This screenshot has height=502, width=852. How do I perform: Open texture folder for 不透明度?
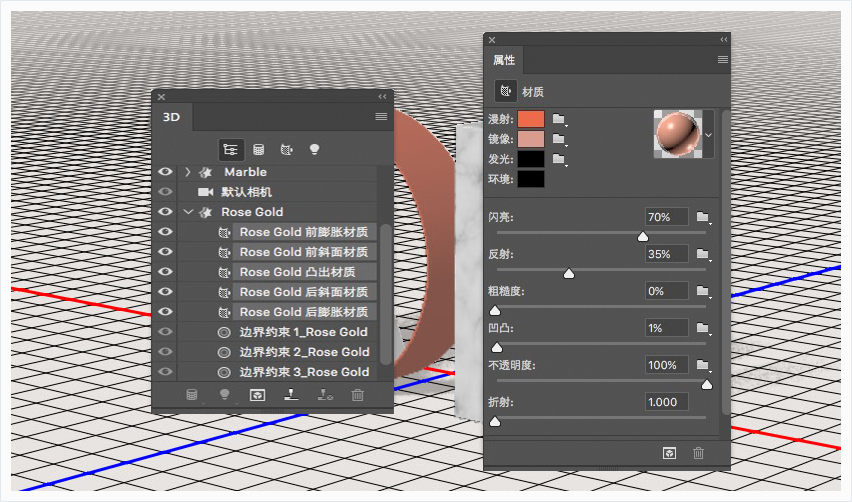point(703,365)
